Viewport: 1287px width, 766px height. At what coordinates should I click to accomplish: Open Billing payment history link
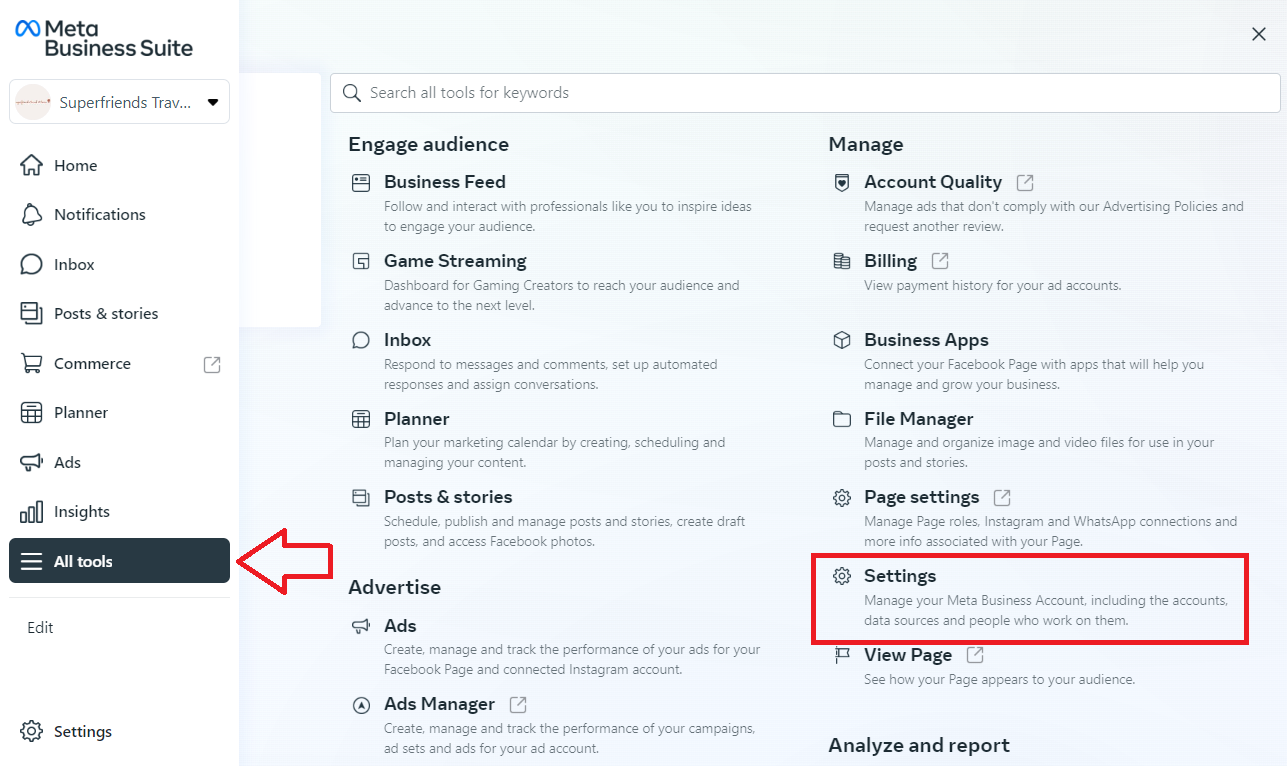pyautogui.click(x=890, y=261)
